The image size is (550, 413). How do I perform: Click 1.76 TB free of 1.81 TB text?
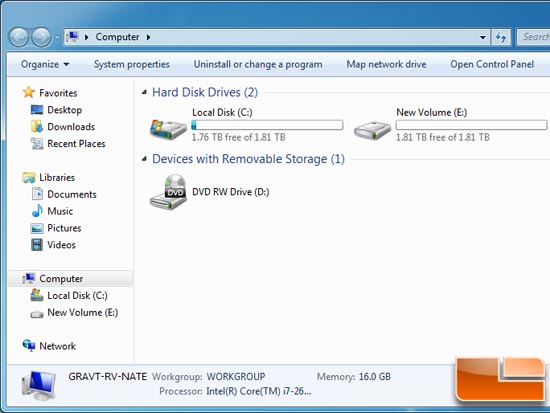[x=239, y=137]
